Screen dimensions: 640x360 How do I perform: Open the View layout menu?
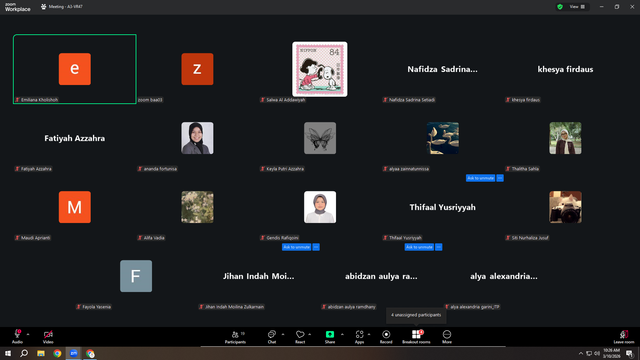(577, 7)
